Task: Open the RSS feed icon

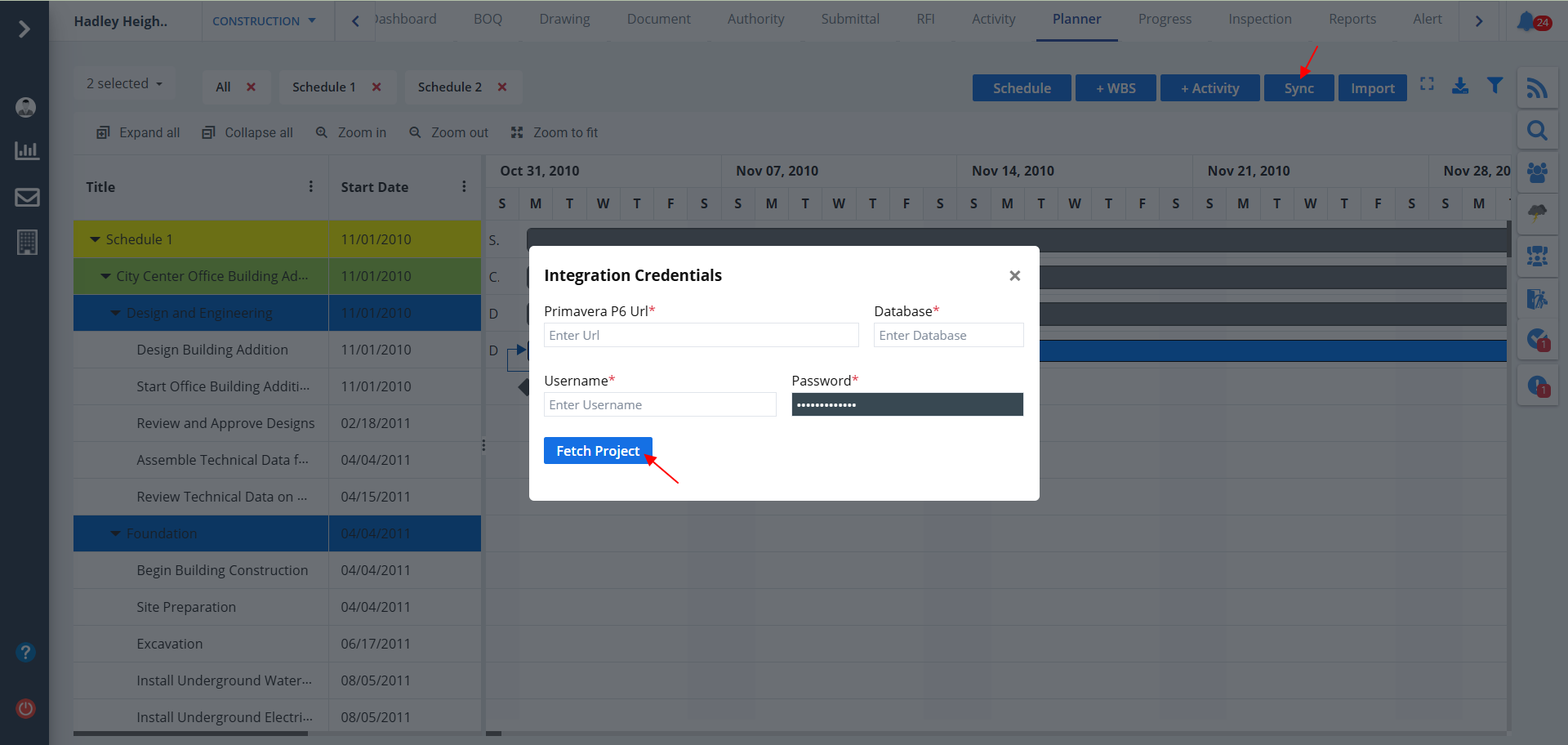Action: (x=1537, y=88)
